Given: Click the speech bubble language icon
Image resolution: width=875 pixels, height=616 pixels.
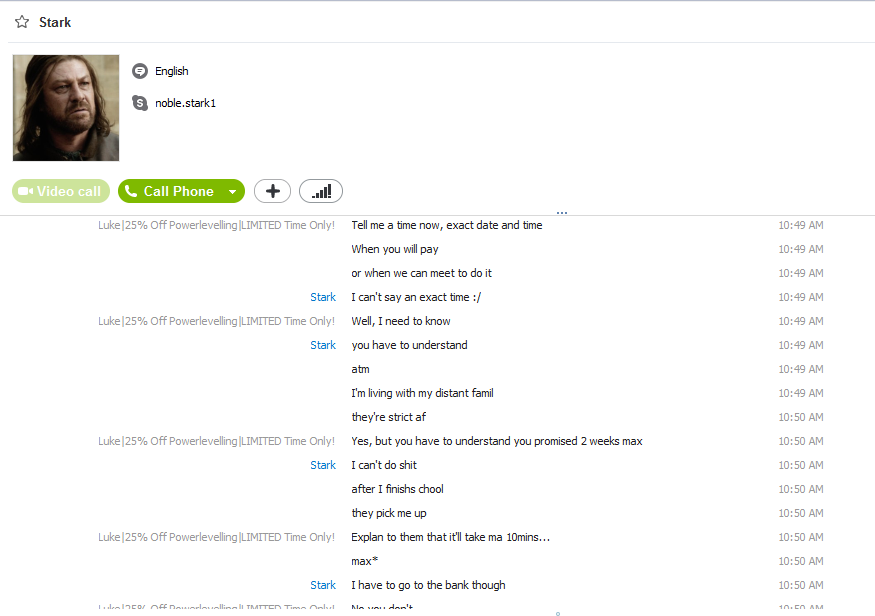Looking at the screenshot, I should pos(140,71).
